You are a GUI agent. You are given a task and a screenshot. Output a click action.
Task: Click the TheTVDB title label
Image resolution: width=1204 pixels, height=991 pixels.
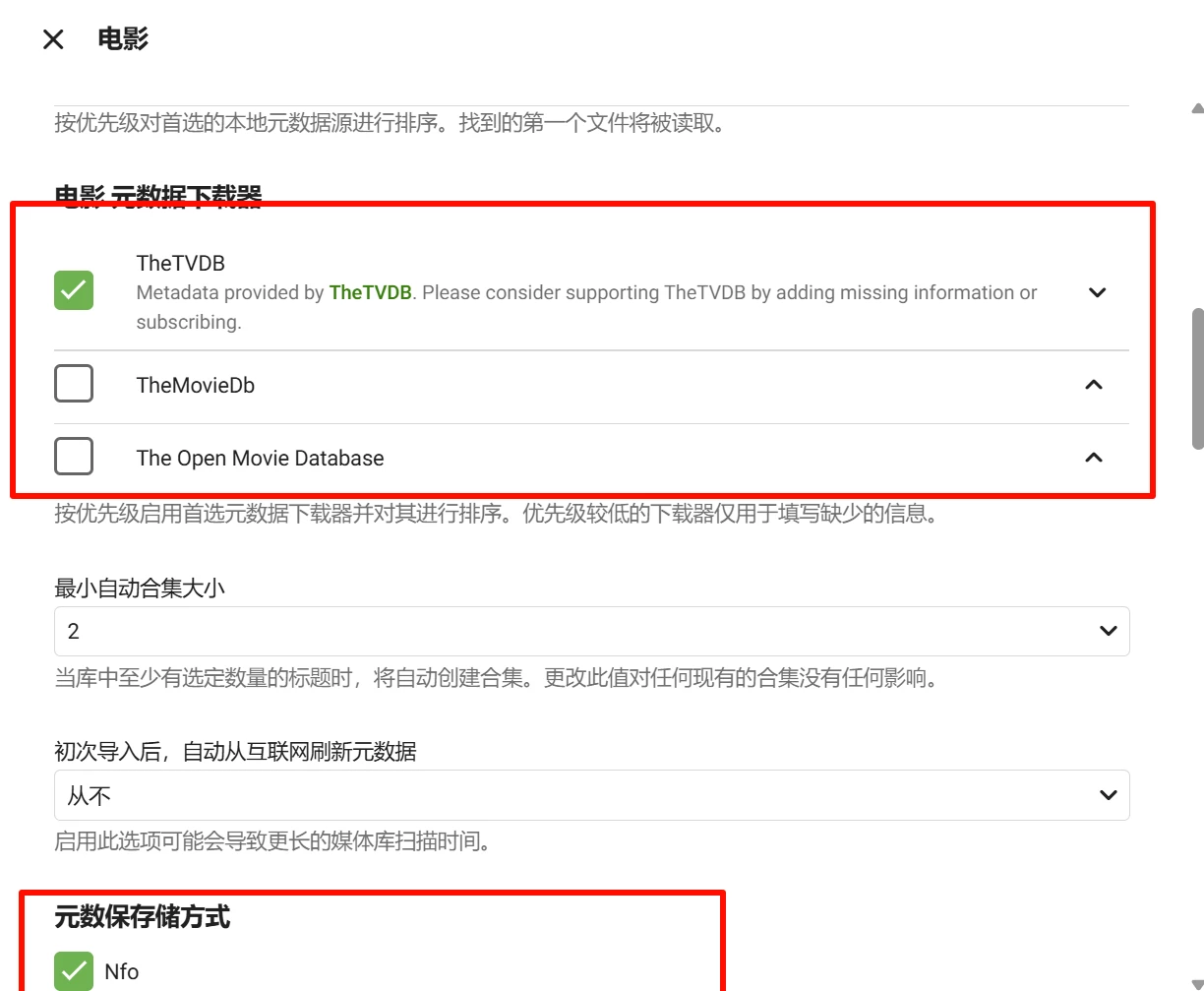(180, 263)
